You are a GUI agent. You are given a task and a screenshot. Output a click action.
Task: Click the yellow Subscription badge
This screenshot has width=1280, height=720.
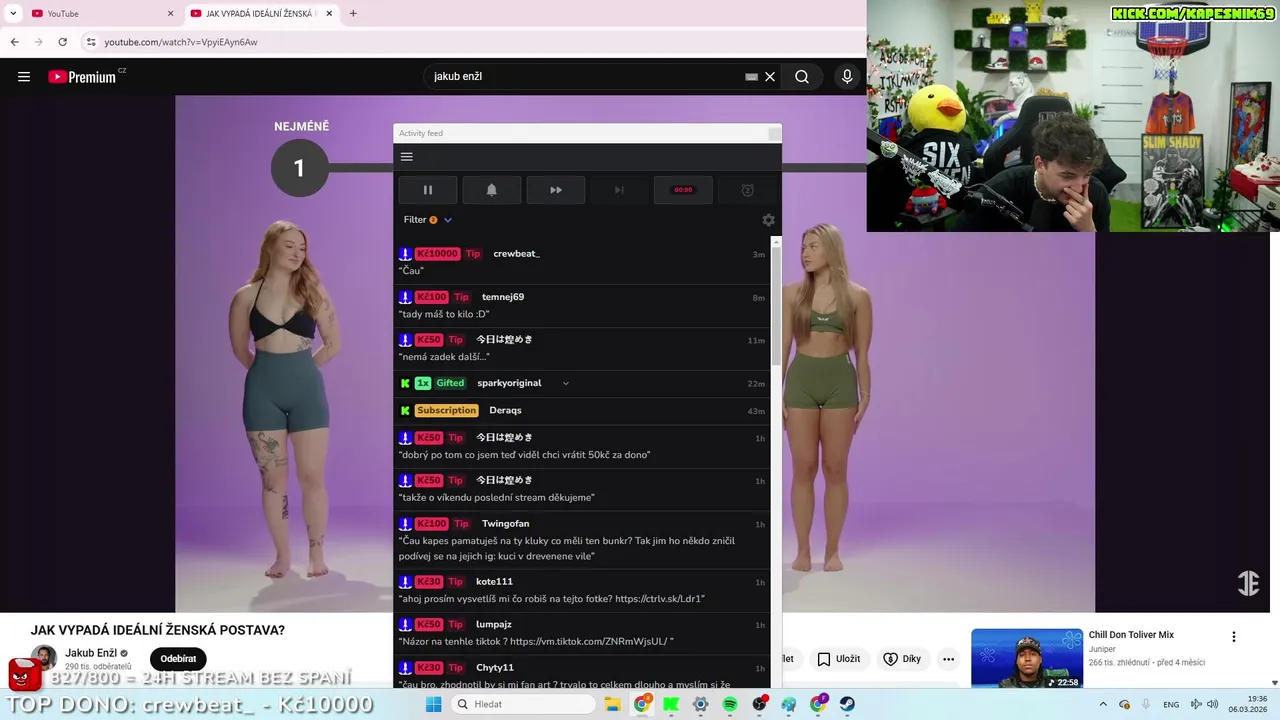click(446, 410)
